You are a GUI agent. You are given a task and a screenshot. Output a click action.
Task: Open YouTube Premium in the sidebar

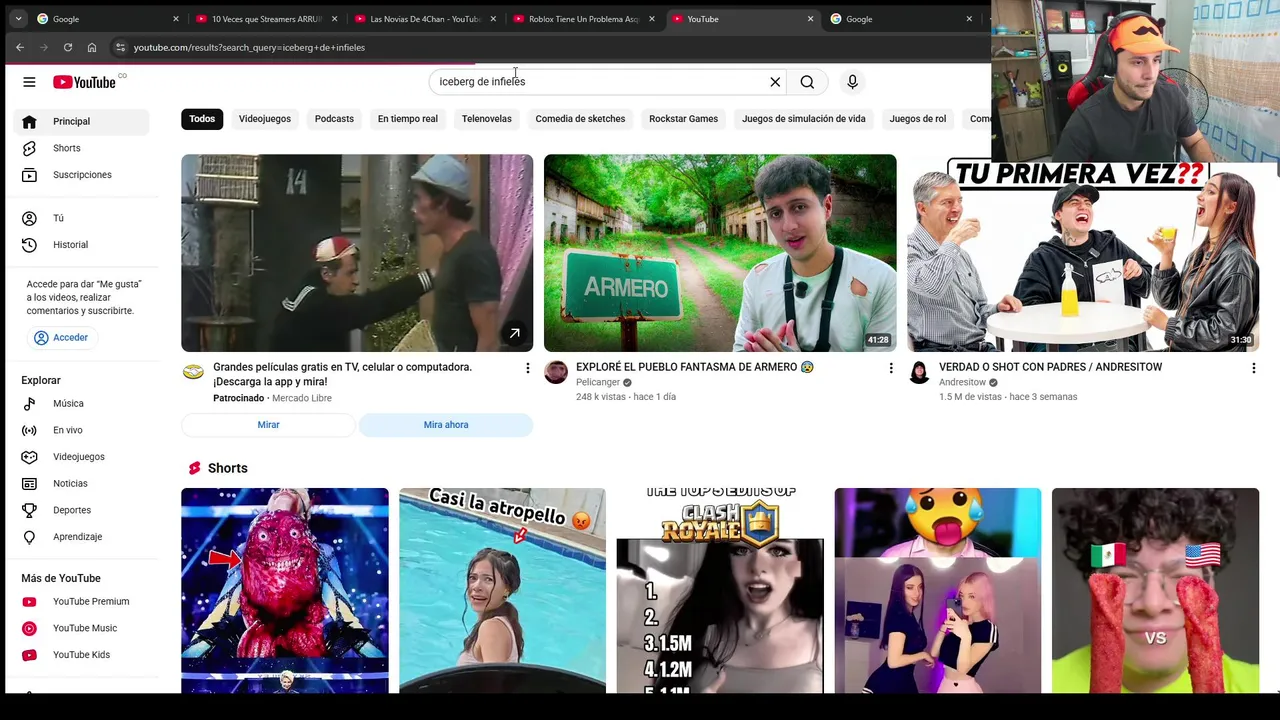point(82,602)
